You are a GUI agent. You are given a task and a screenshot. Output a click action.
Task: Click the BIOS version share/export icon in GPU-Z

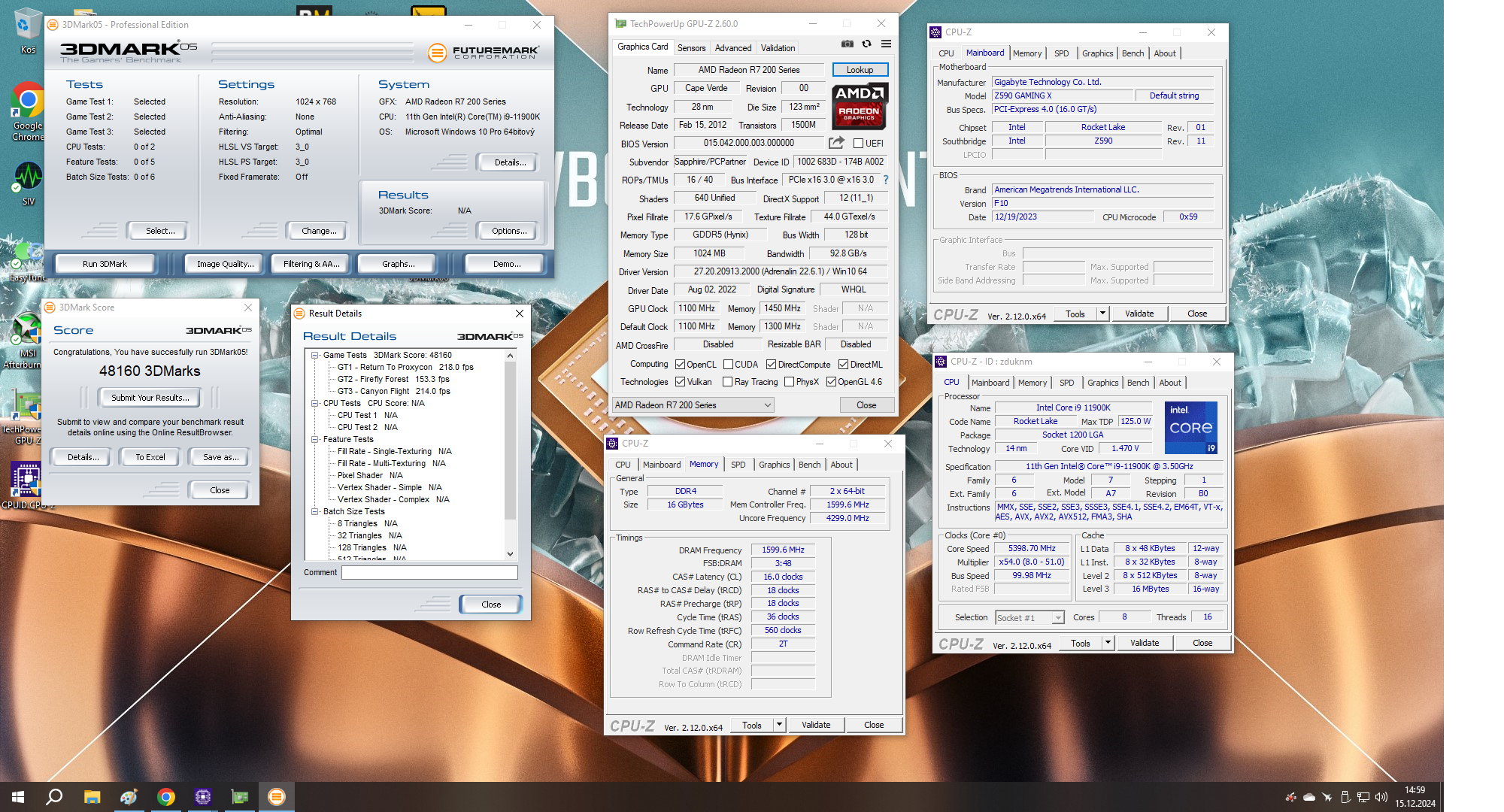click(x=836, y=143)
